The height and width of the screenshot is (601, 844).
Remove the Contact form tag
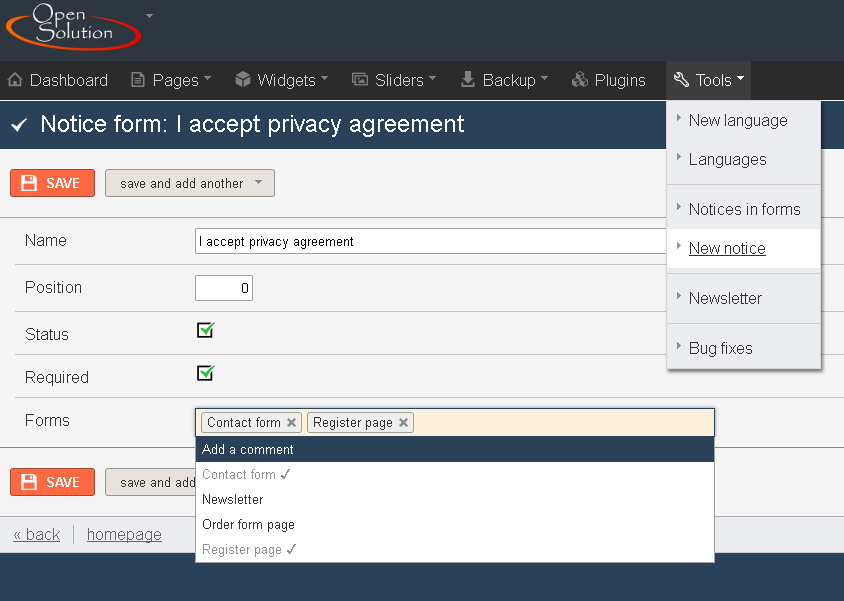[291, 422]
